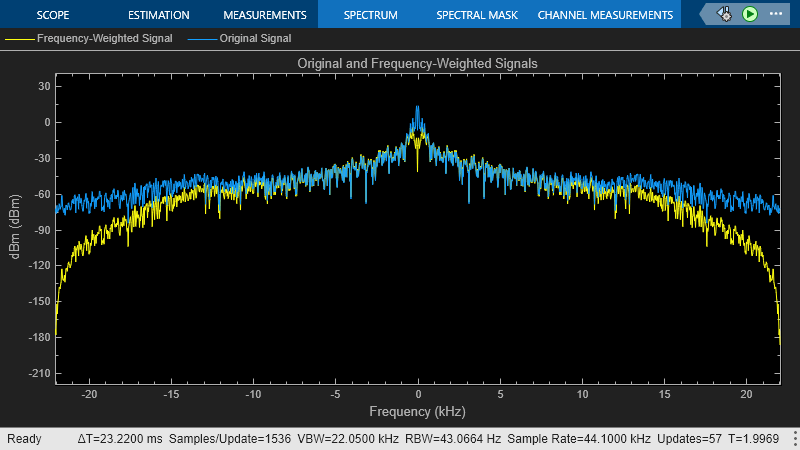Switch to the Scope tab
This screenshot has height=450, width=800.
tap(53, 15)
